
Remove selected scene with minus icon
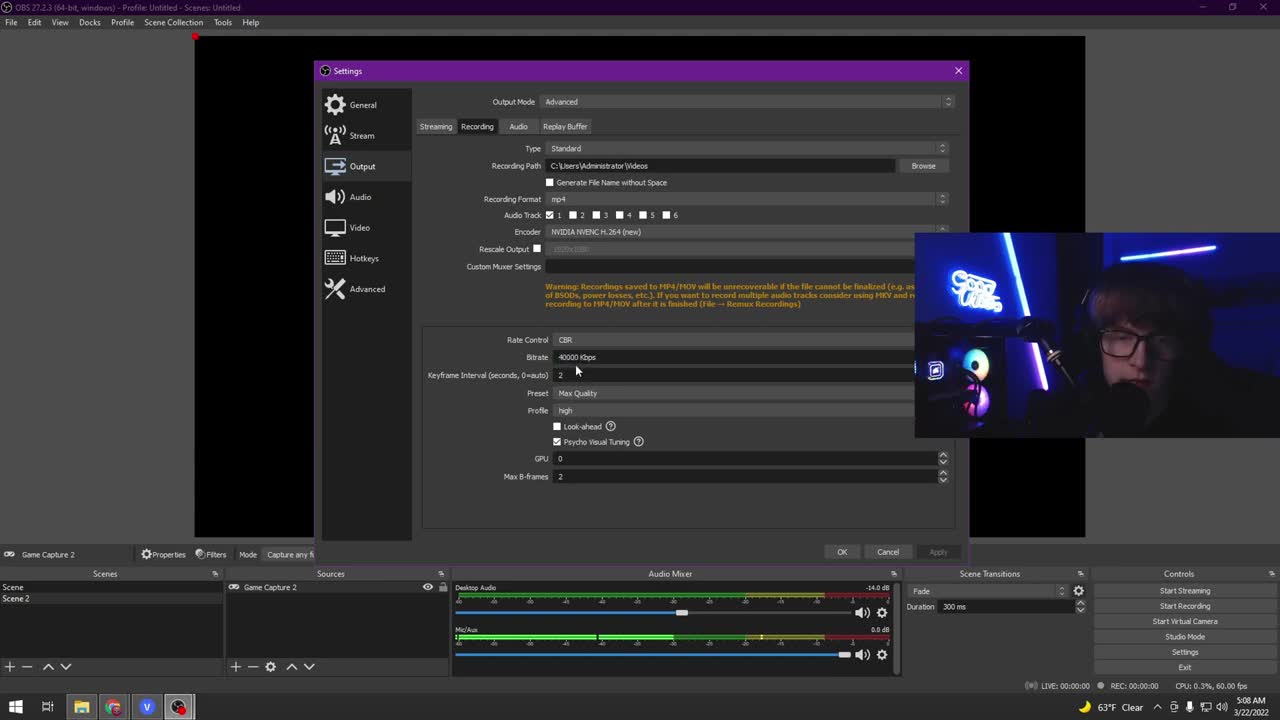click(27, 667)
